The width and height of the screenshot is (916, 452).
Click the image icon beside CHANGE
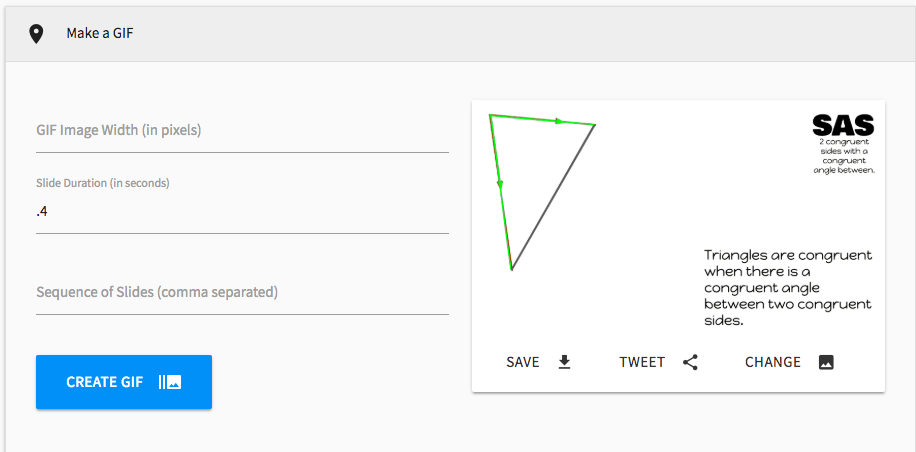pos(826,362)
